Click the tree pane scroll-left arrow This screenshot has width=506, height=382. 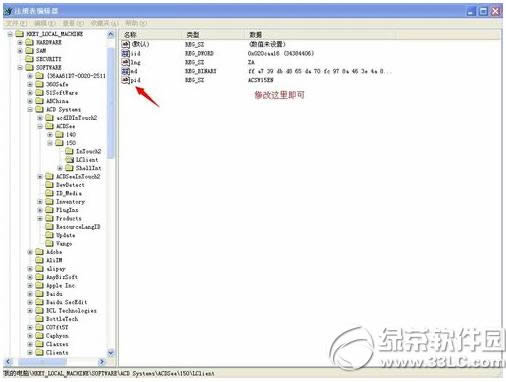click(9, 361)
